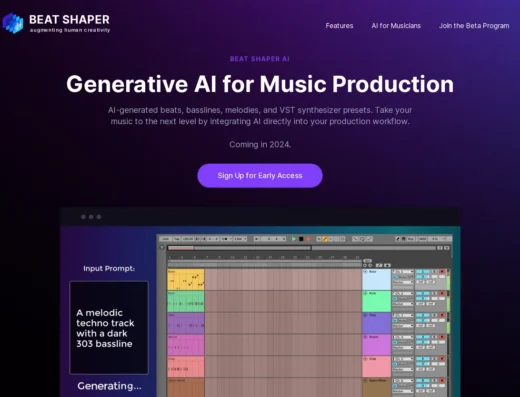Click the input prompt text box
This screenshot has height=397, width=520.
(x=109, y=328)
